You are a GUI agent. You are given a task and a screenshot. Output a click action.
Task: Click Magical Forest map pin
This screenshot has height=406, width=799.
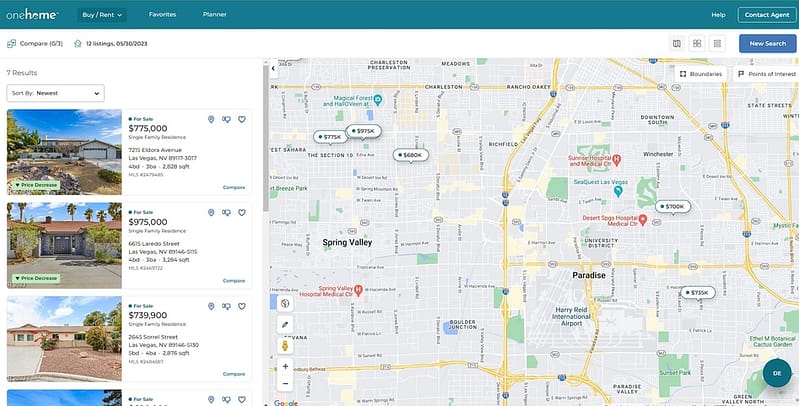coord(378,99)
